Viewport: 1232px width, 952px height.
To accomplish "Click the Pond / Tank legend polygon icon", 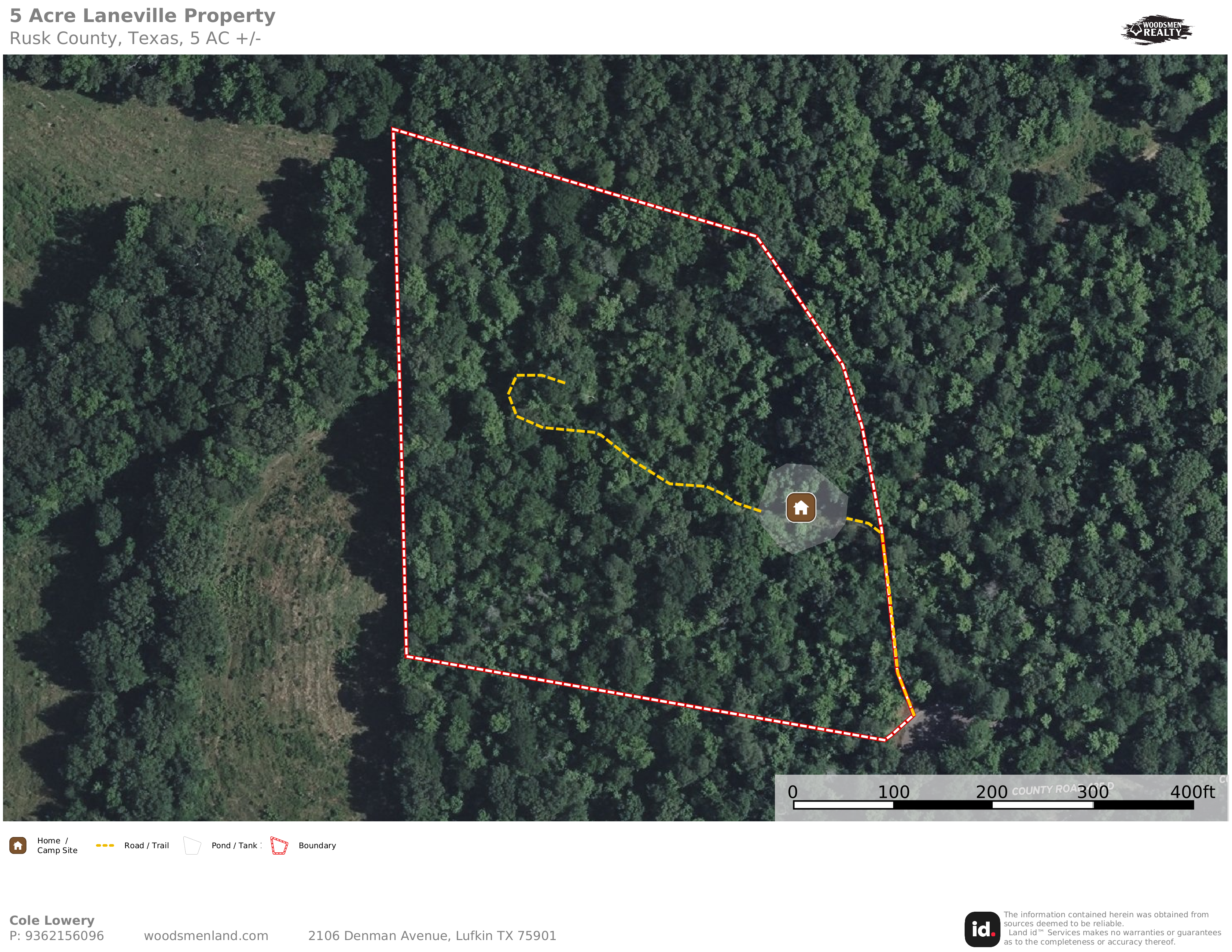I will click(192, 845).
